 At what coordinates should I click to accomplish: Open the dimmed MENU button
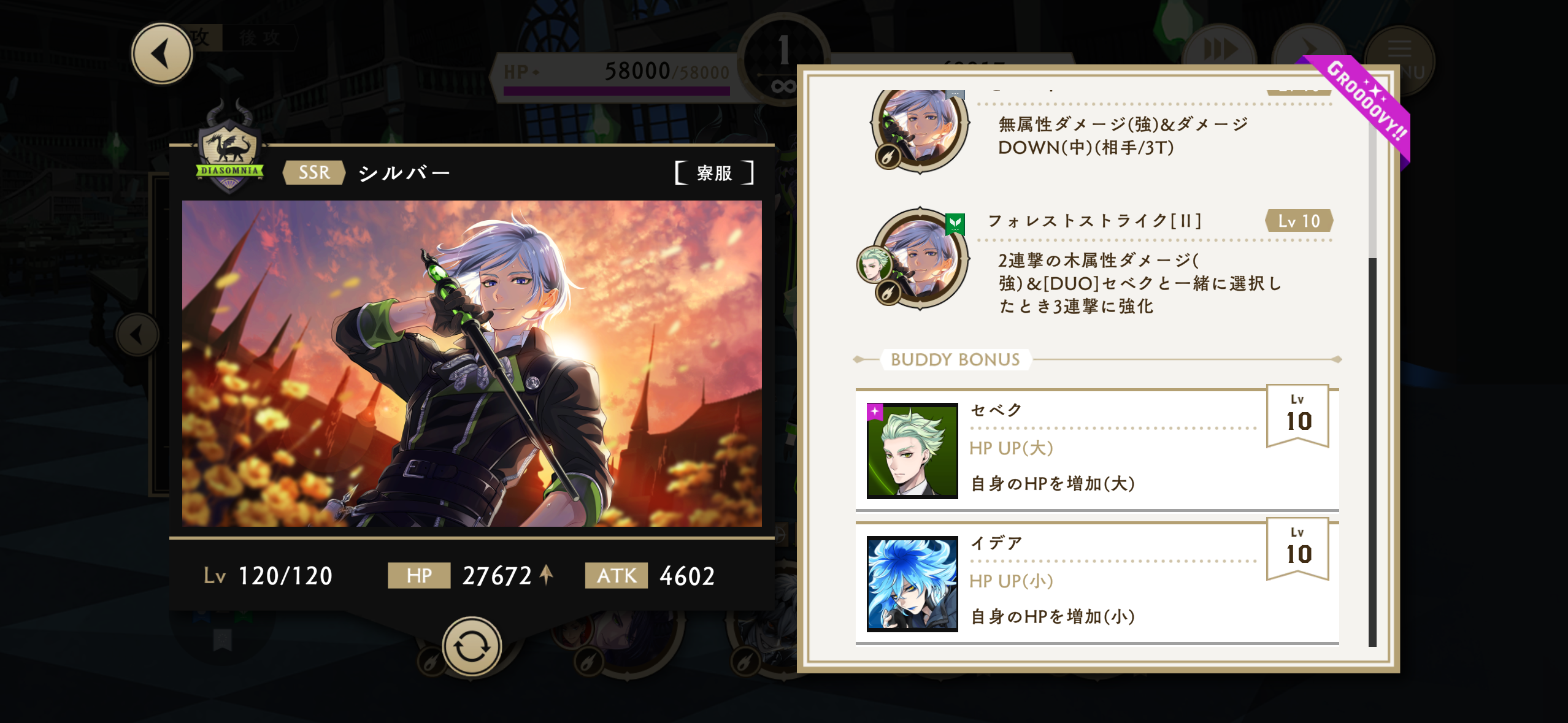pos(1401,60)
